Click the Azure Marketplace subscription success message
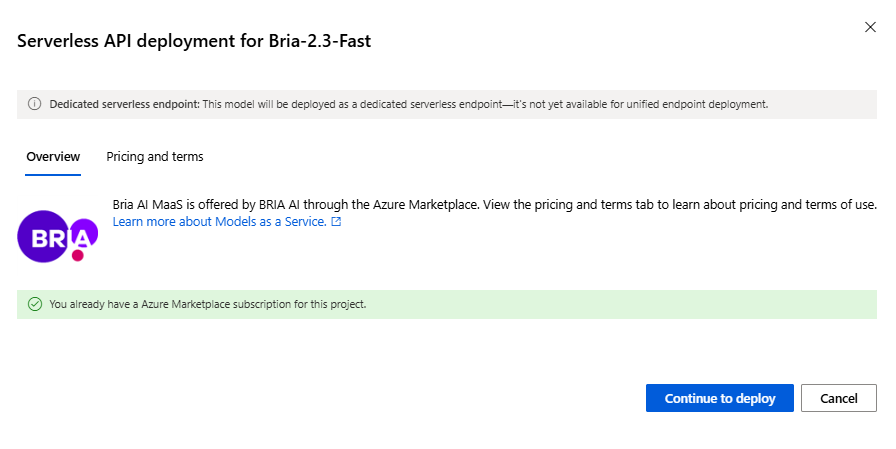 tap(208, 304)
